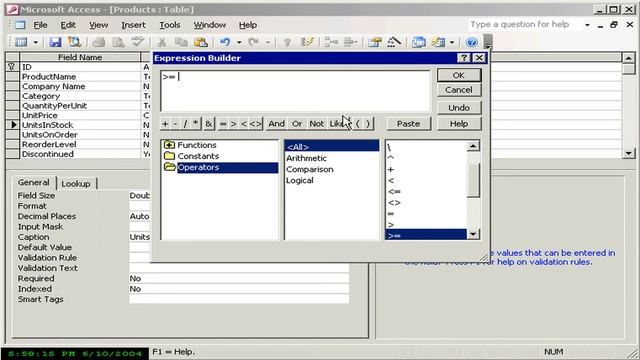Open the Help menu
640x360 pixels.
(x=248, y=25)
